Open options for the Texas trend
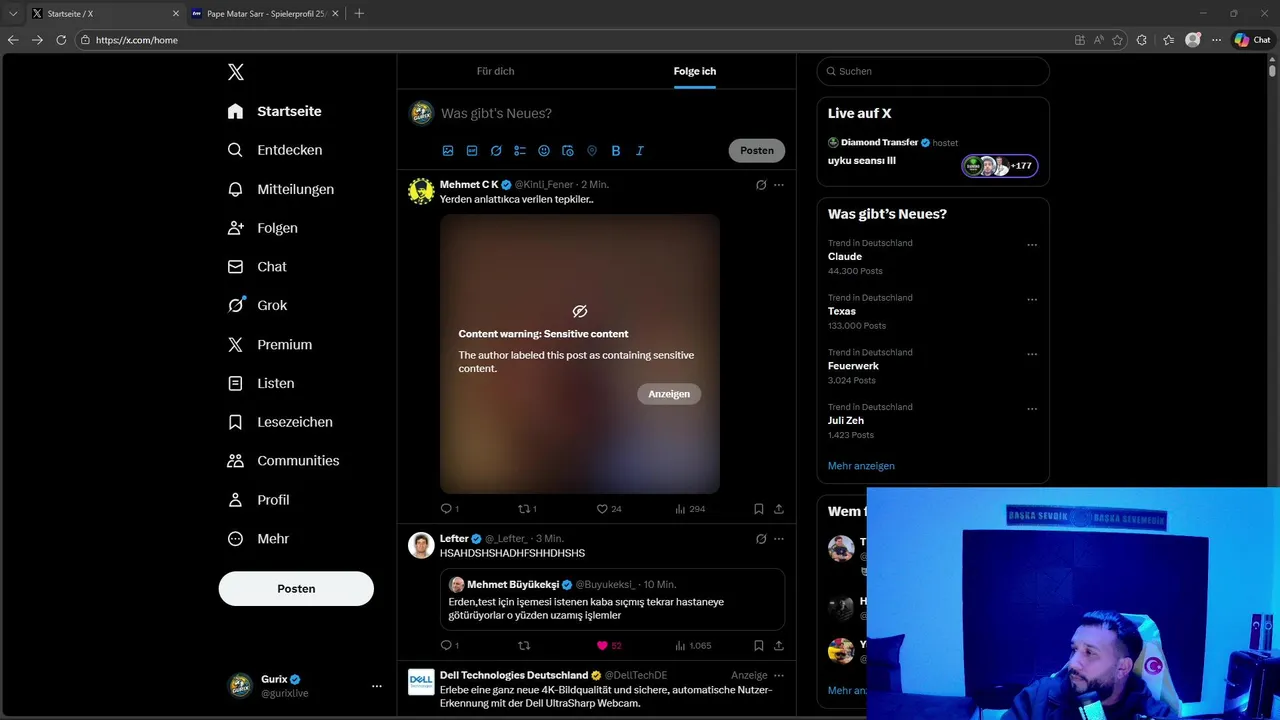Image resolution: width=1280 pixels, height=720 pixels. point(1032,300)
